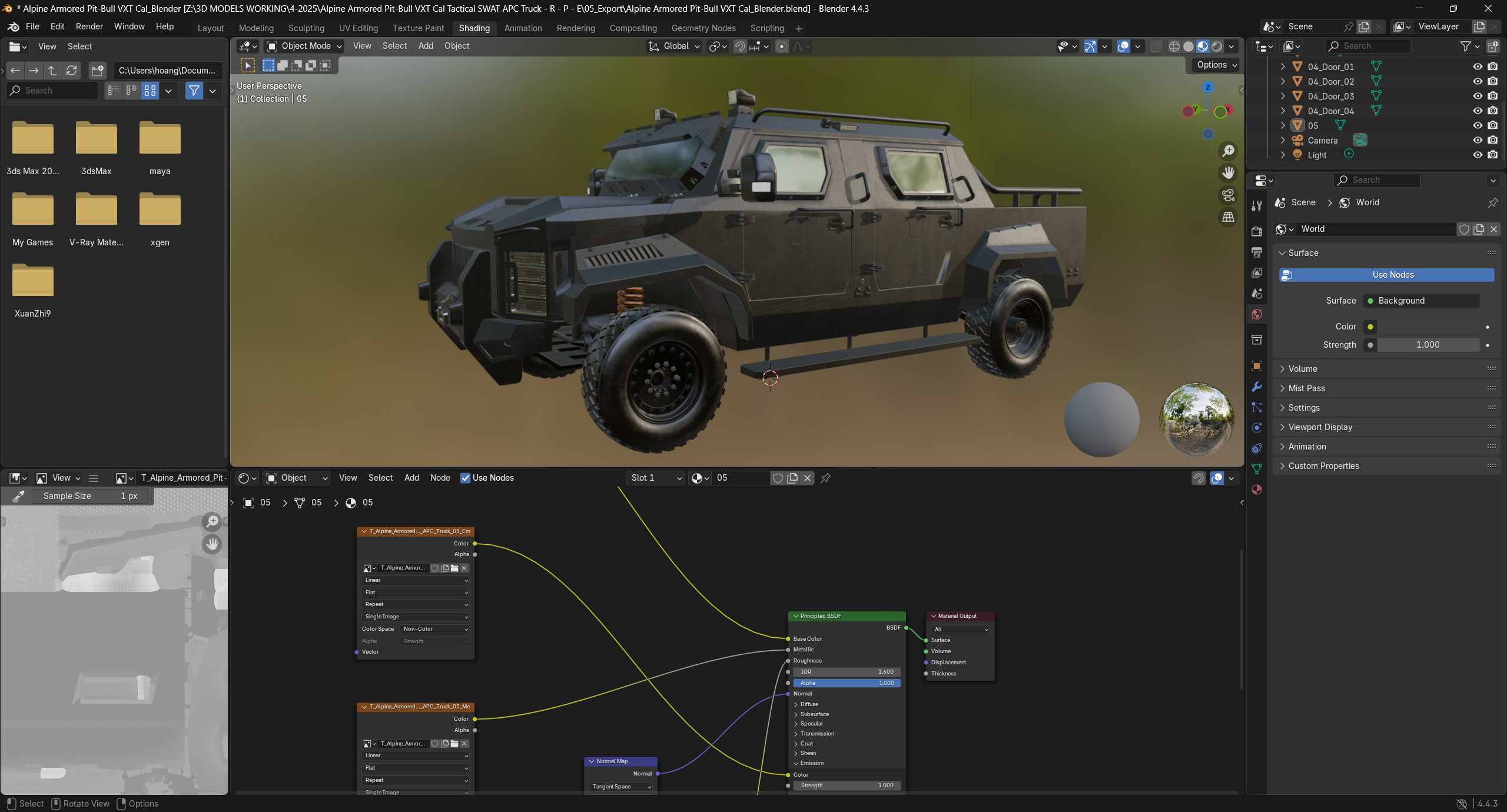This screenshot has width=1507, height=812.
Task: Select rendered viewport shading
Action: (x=1217, y=46)
